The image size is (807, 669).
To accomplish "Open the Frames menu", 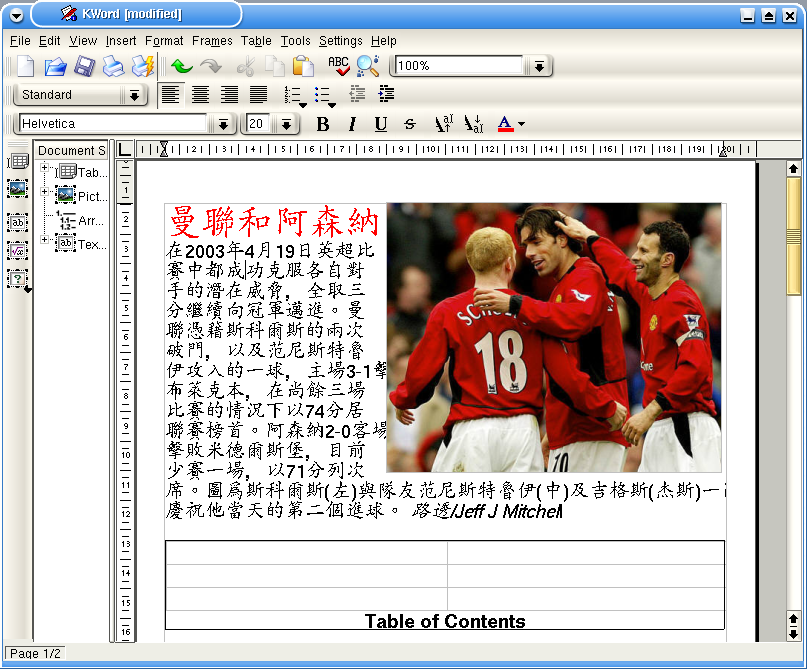I will click(x=212, y=41).
